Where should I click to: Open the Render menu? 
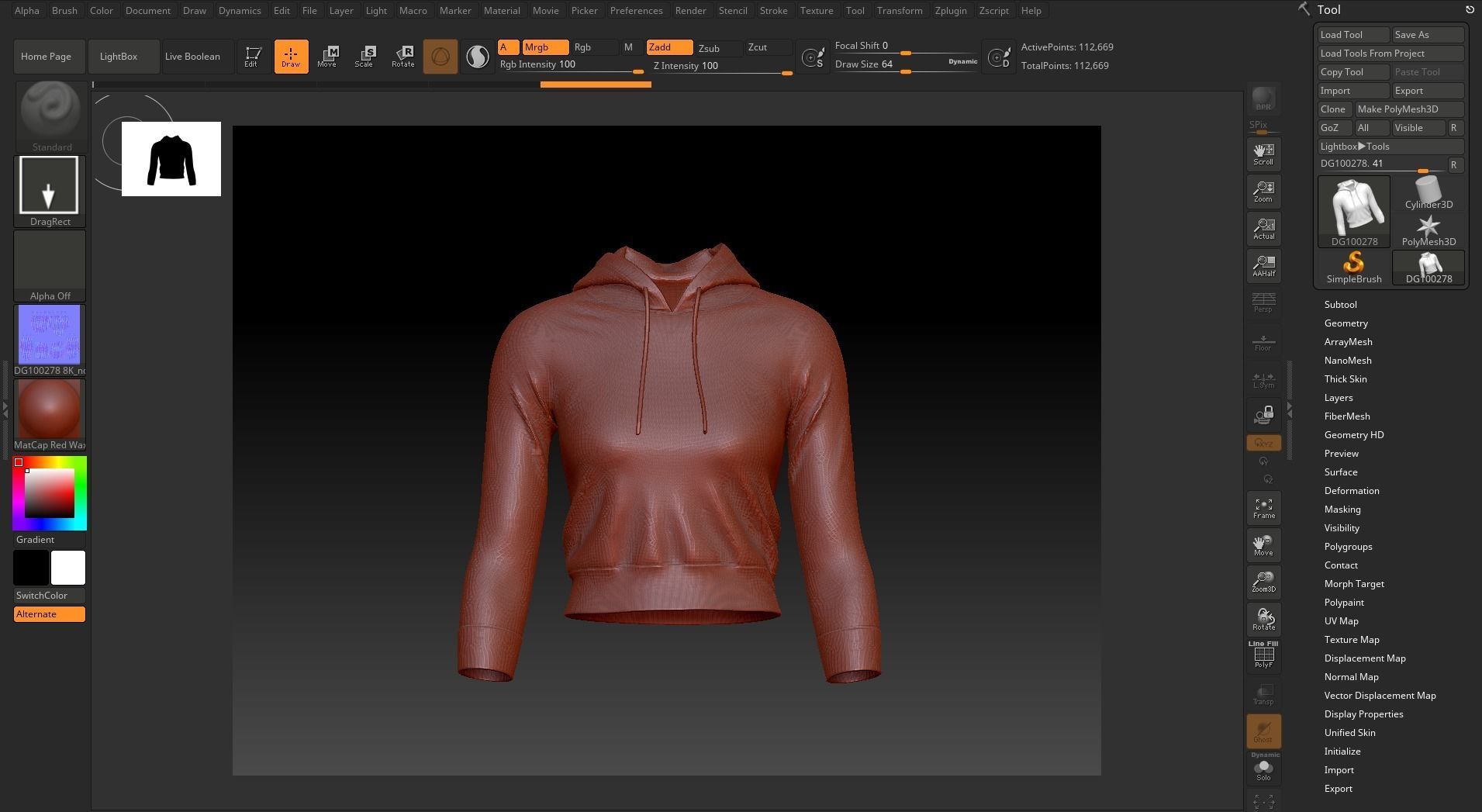coord(690,11)
